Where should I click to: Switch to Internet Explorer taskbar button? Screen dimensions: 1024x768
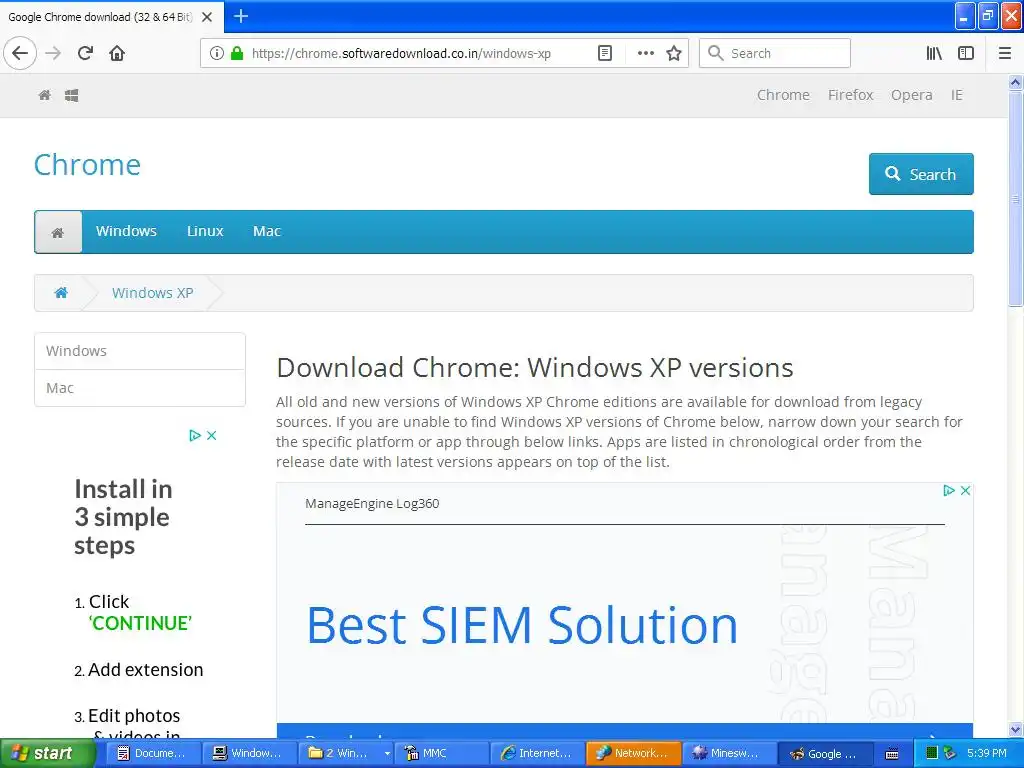pyautogui.click(x=538, y=754)
